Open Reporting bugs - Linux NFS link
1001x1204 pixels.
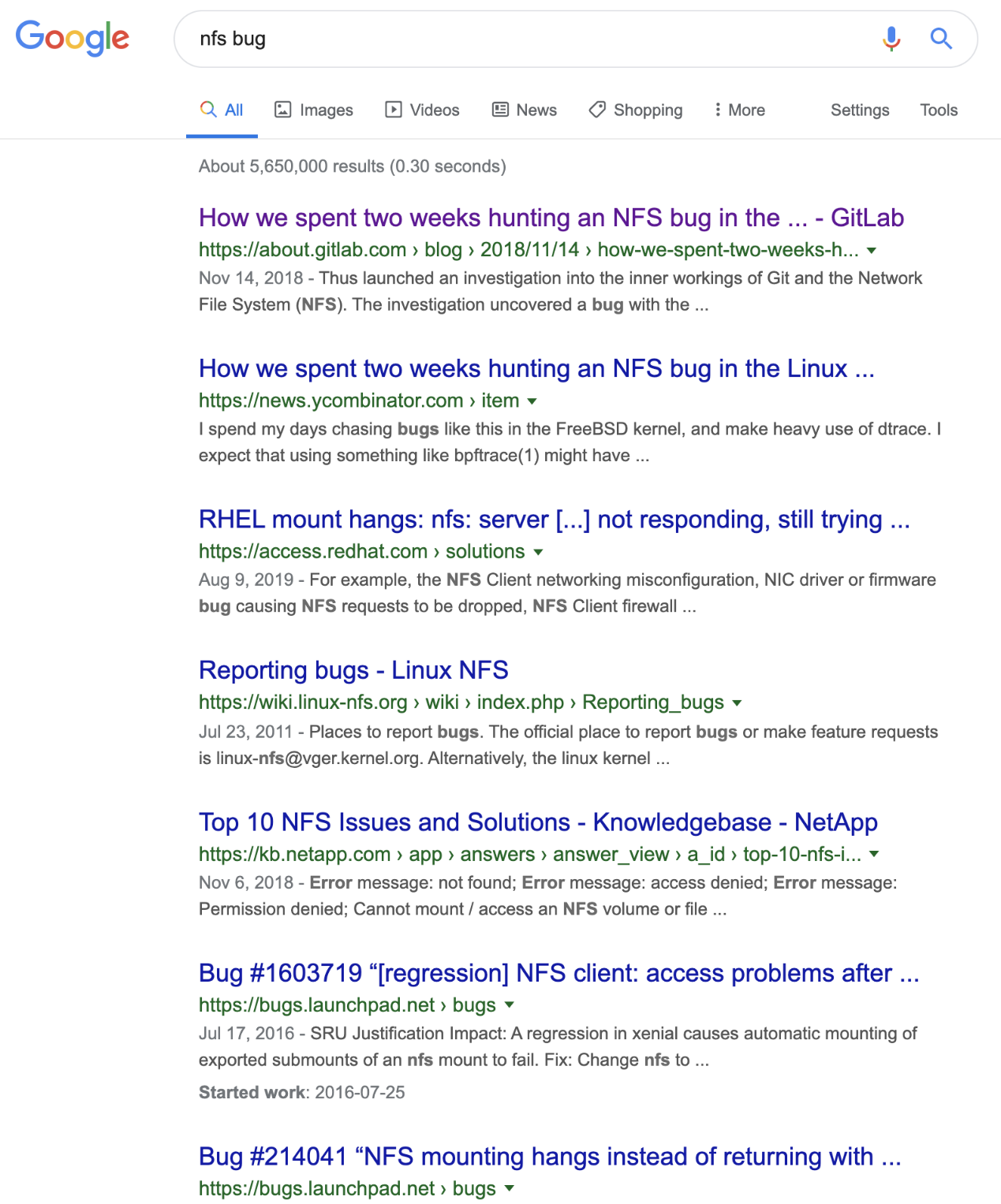[353, 670]
